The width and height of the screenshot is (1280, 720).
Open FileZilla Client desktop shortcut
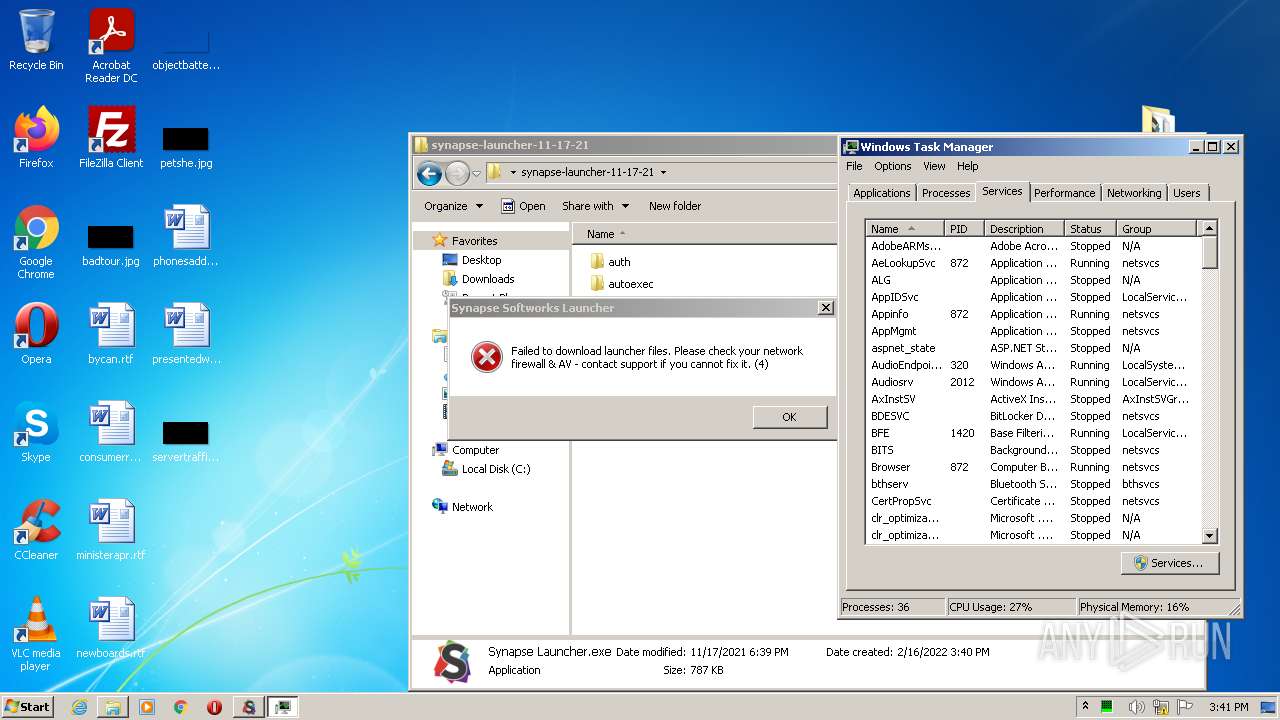[x=111, y=138]
